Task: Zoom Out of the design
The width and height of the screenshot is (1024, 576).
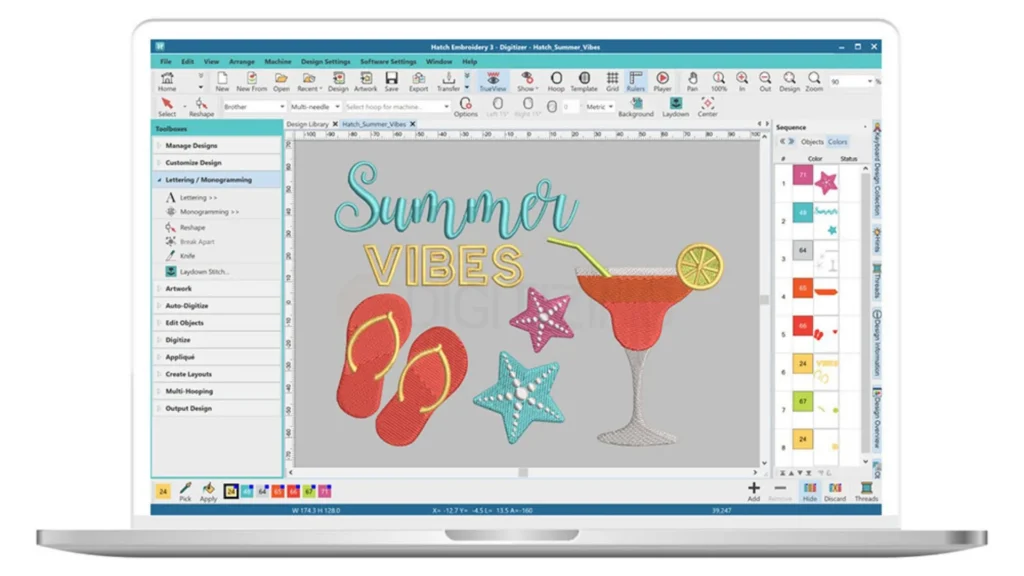Action: pyautogui.click(x=765, y=82)
